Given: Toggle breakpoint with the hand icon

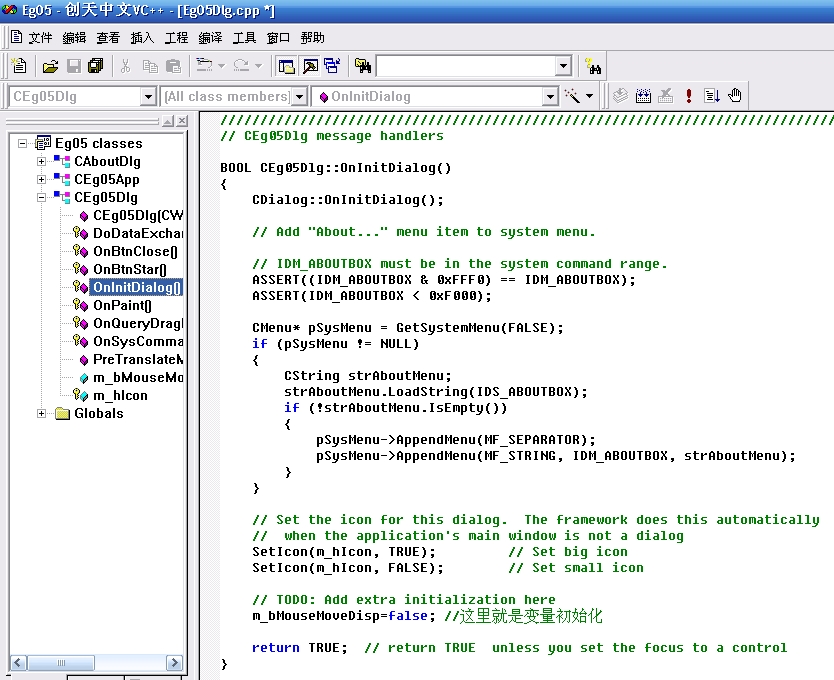Looking at the screenshot, I should click(x=735, y=96).
